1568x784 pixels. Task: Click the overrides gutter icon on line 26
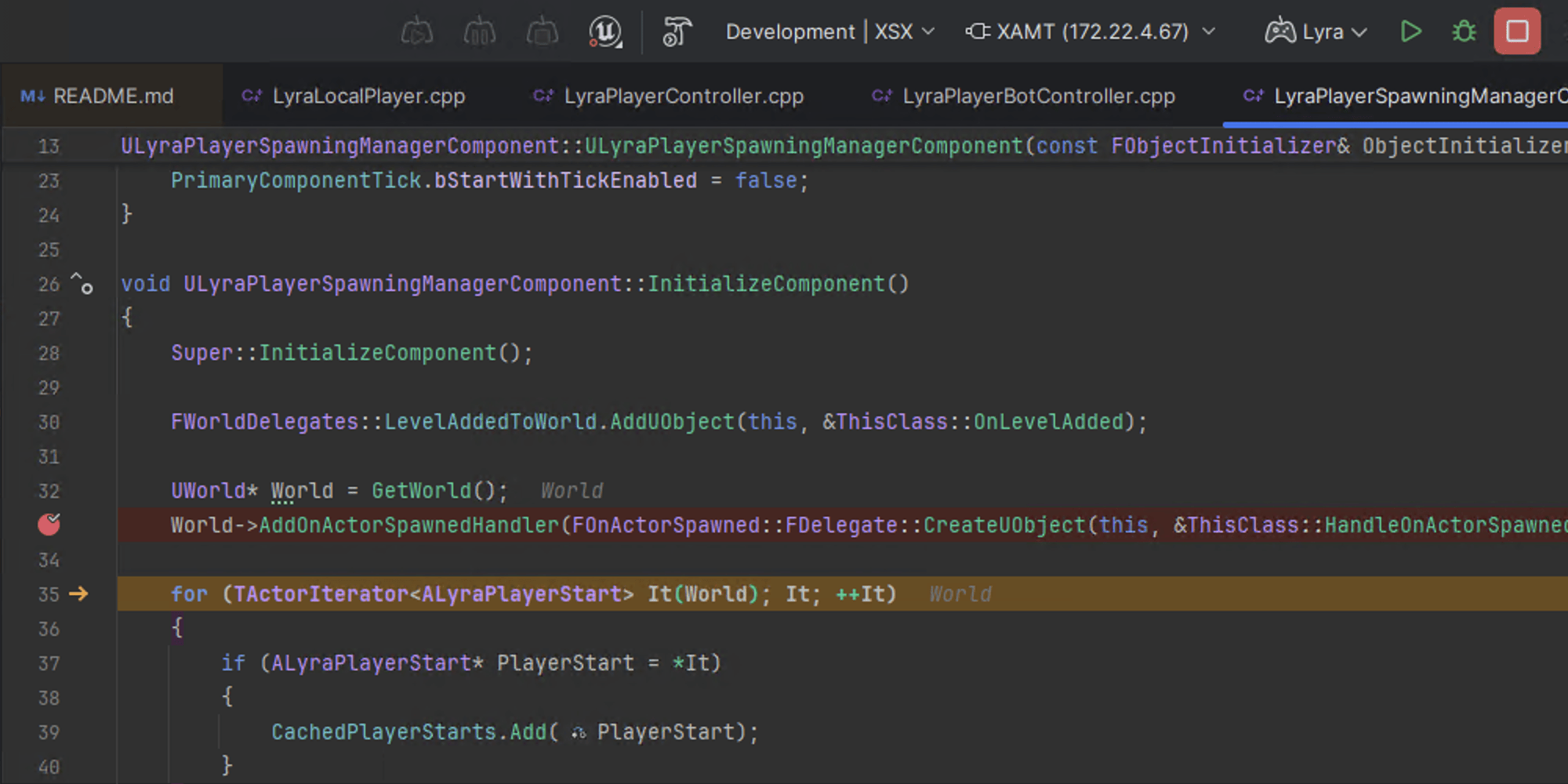82,284
